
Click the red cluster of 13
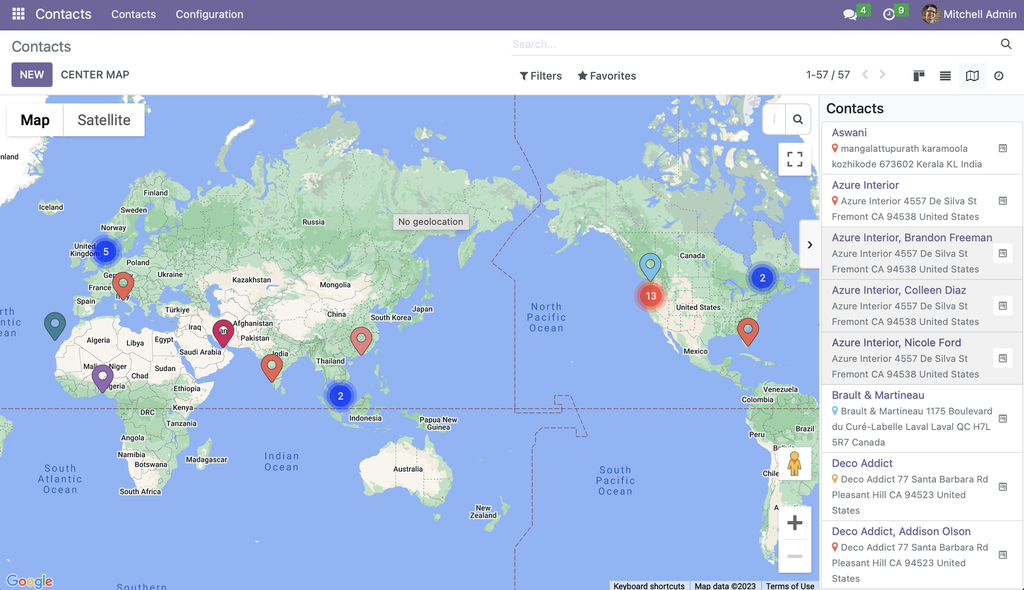tap(650, 296)
